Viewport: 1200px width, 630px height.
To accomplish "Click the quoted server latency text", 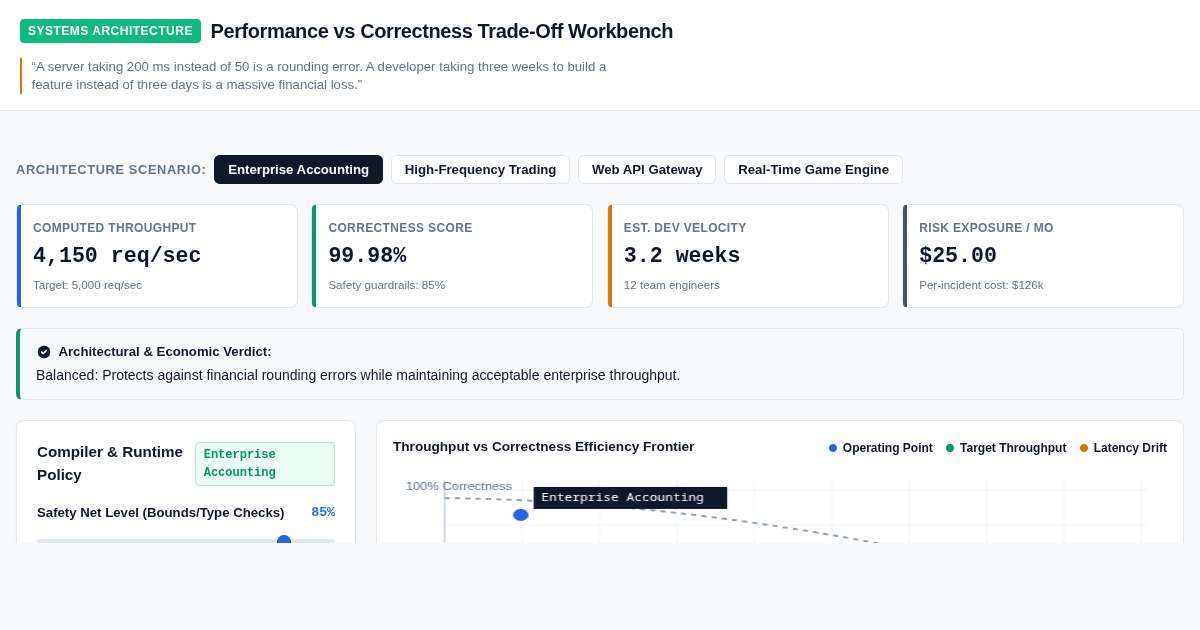I will [319, 76].
